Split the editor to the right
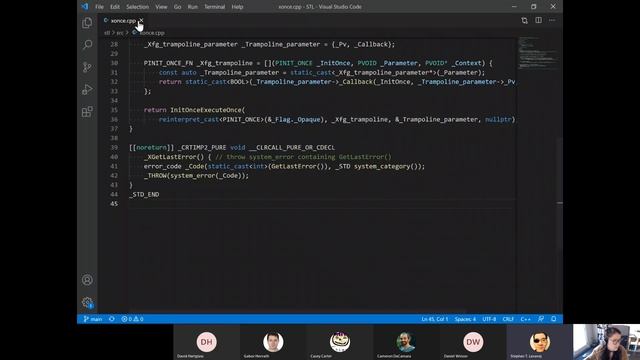This screenshot has height=360, width=640. click(x=538, y=20)
